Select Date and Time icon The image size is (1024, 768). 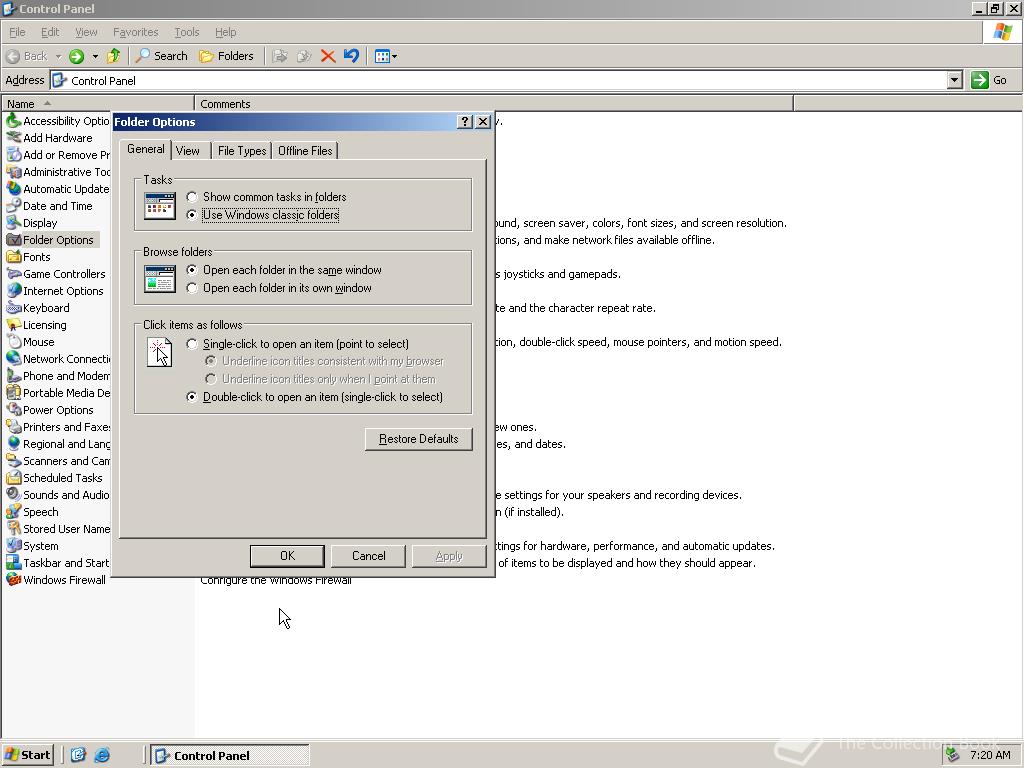[14, 206]
